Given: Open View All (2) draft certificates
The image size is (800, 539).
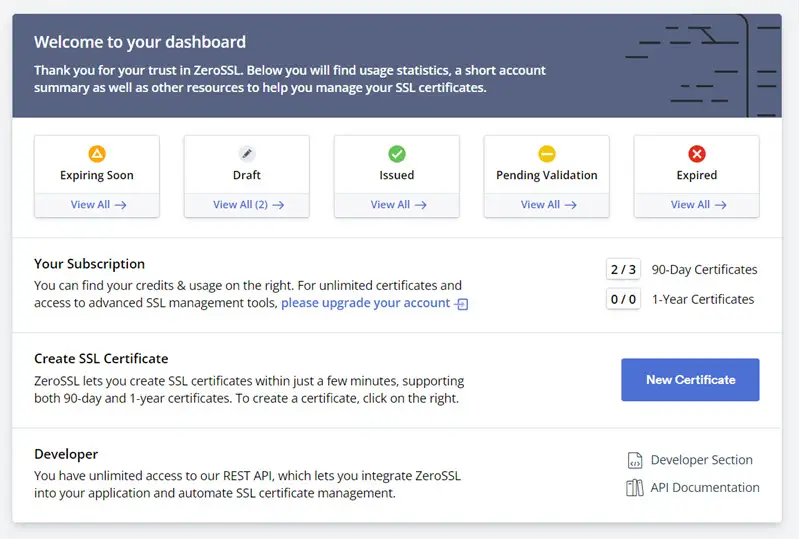Looking at the screenshot, I should 248,205.
